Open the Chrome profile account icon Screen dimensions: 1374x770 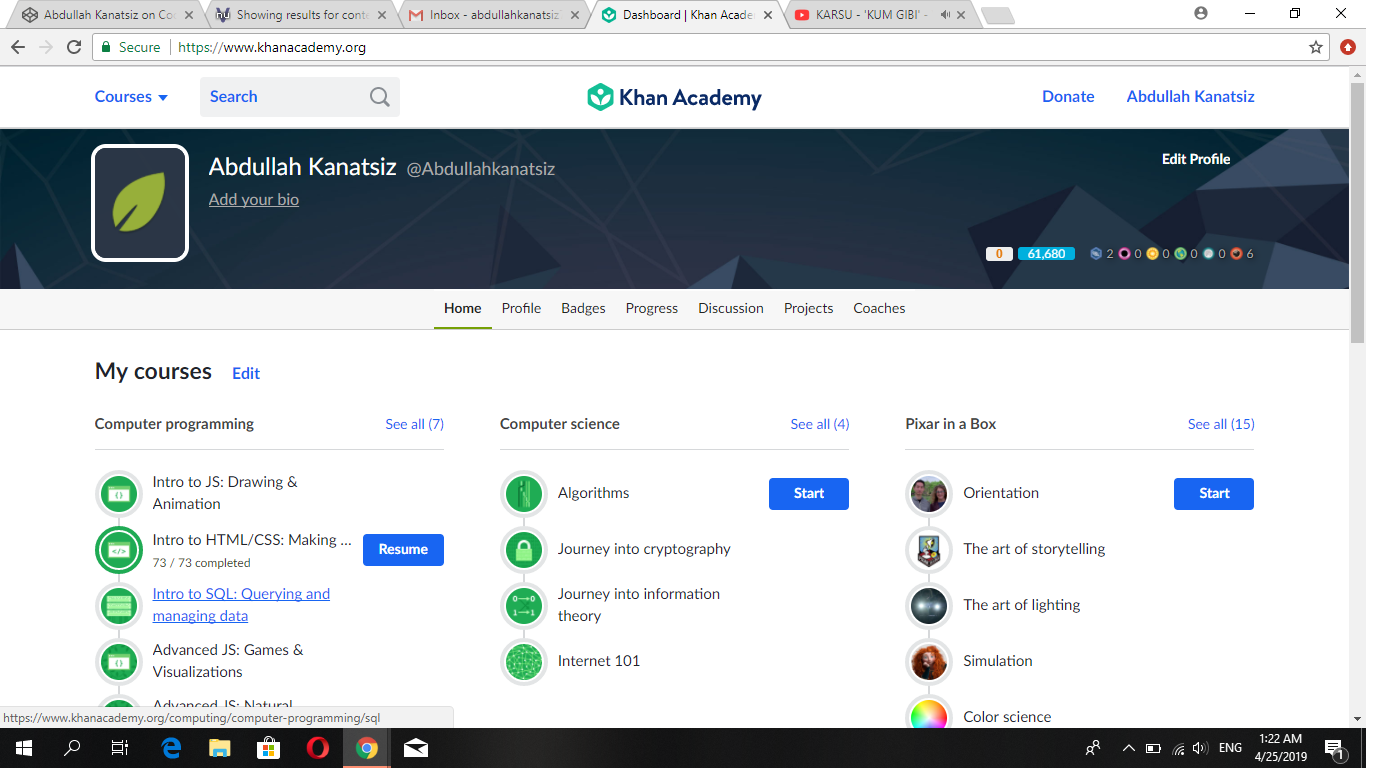point(1201,13)
